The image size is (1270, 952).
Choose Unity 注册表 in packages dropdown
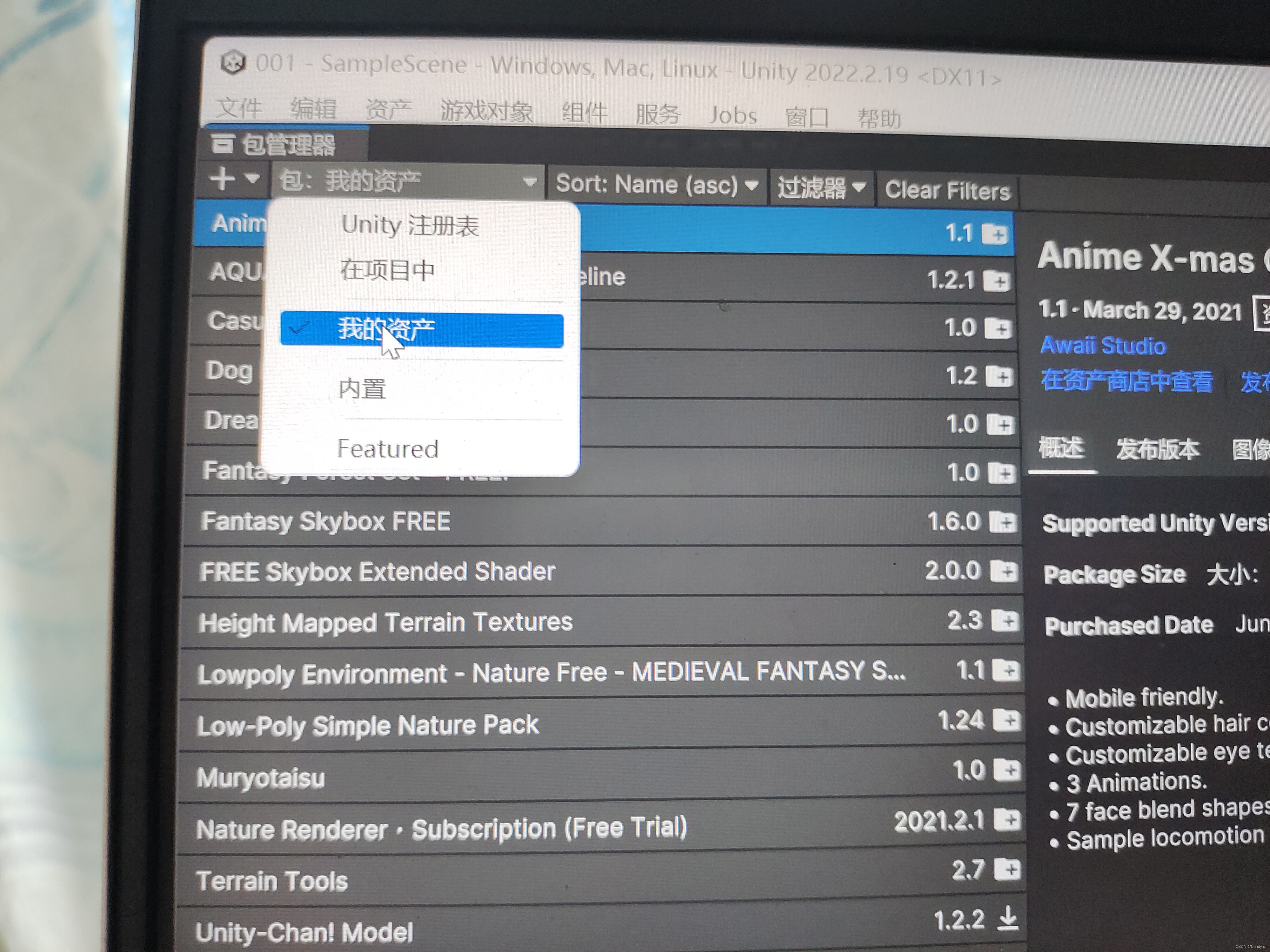point(410,226)
